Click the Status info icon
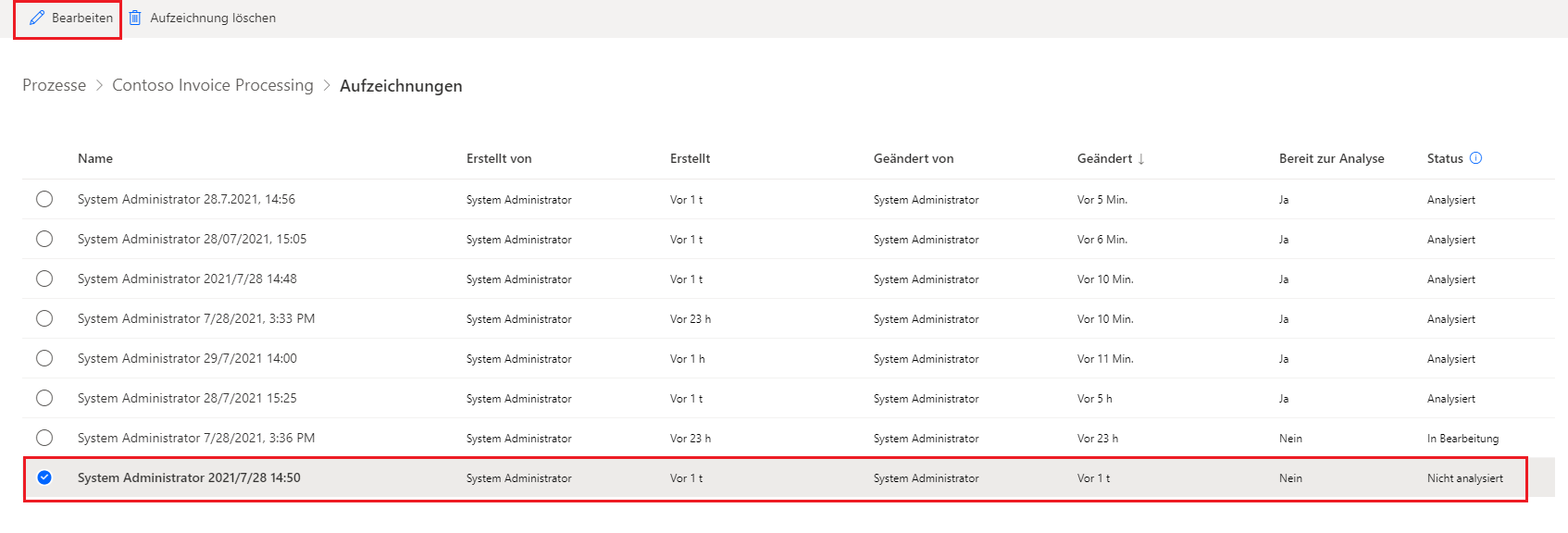The image size is (1568, 533). tap(1475, 158)
